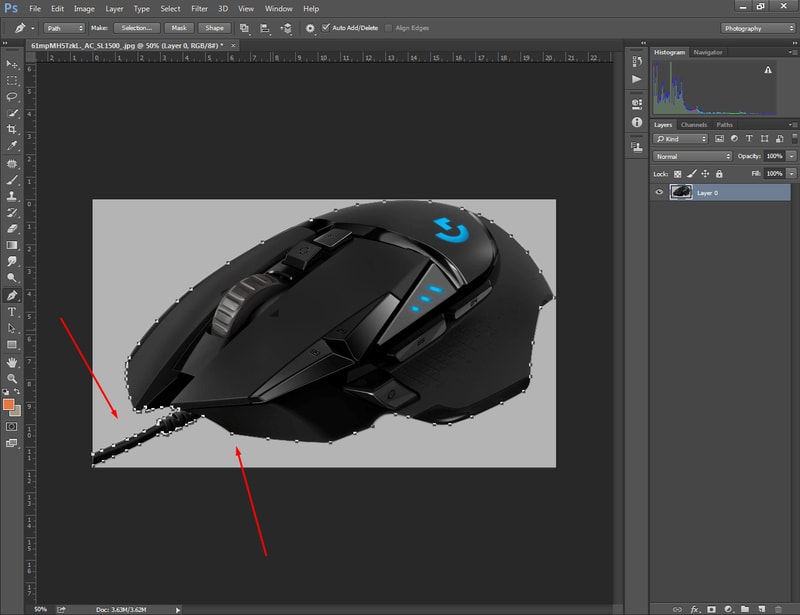Select the Quick Selection tool
The width and height of the screenshot is (800, 615).
coord(11,113)
